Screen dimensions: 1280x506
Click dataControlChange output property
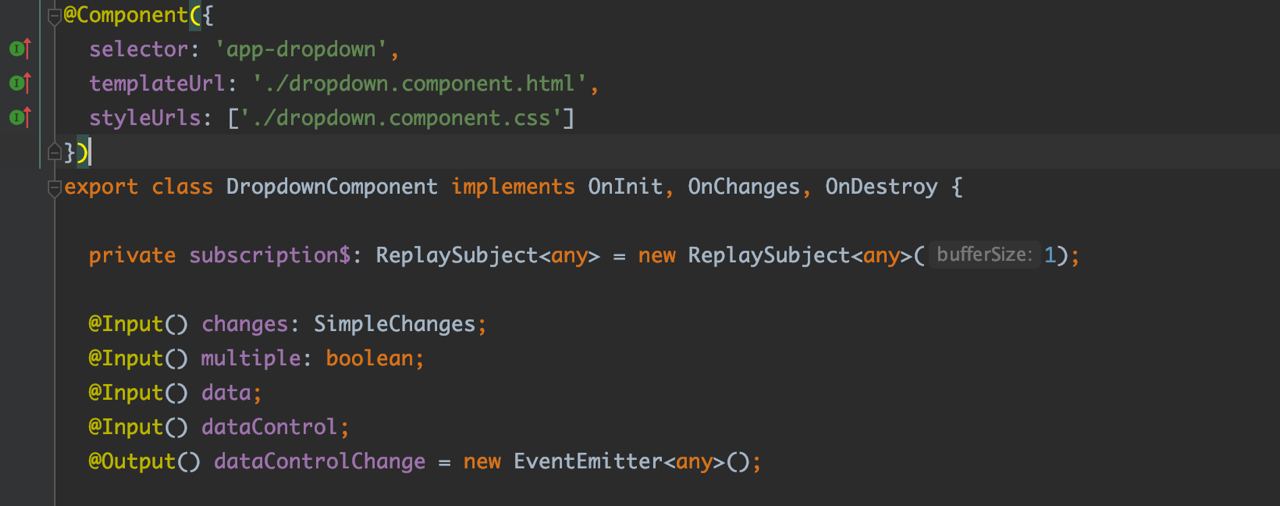click(x=320, y=461)
